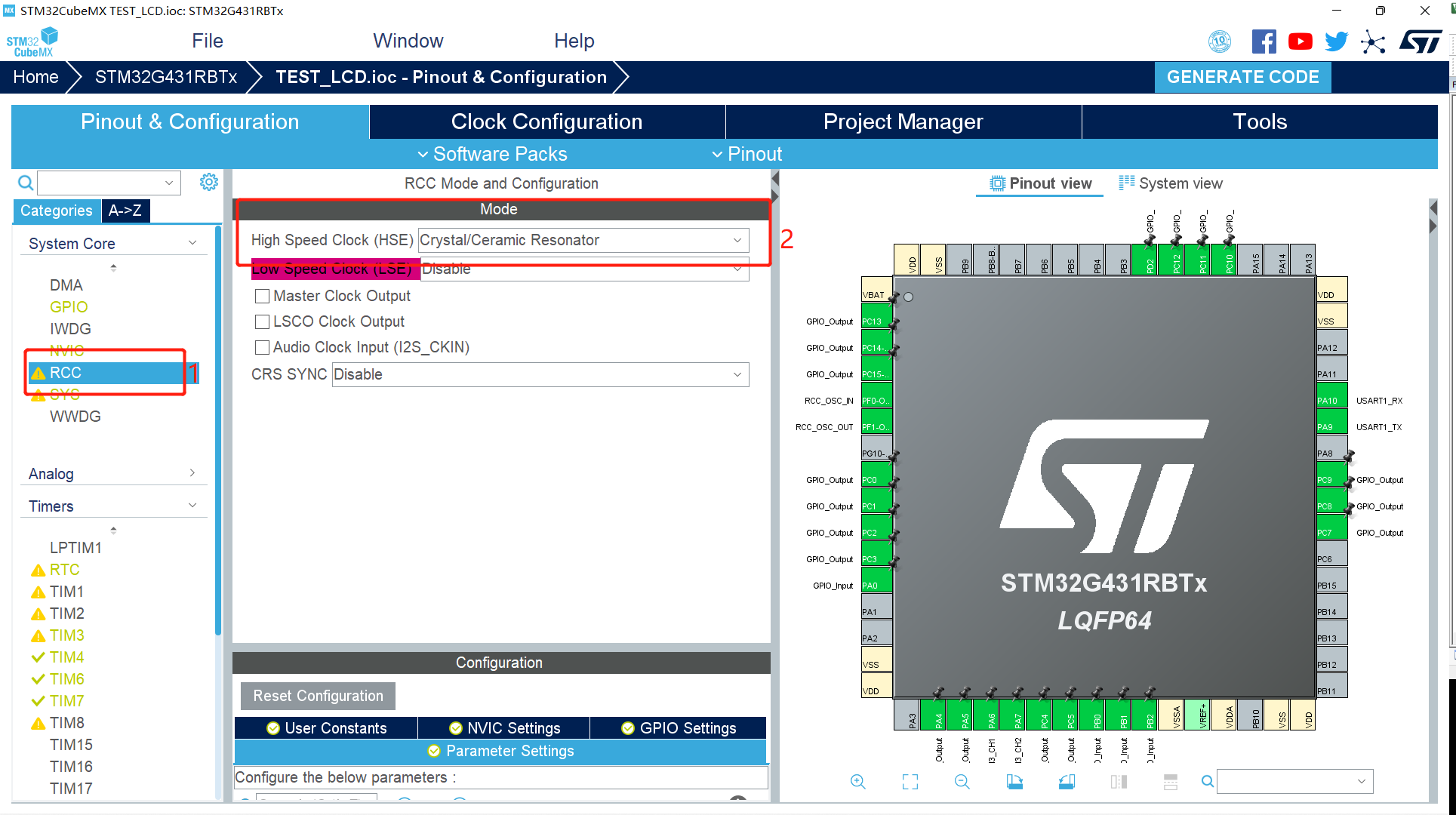This screenshot has height=815, width=1456.
Task: Click the STM32G431RBTx breadcrumb
Action: click(x=166, y=77)
